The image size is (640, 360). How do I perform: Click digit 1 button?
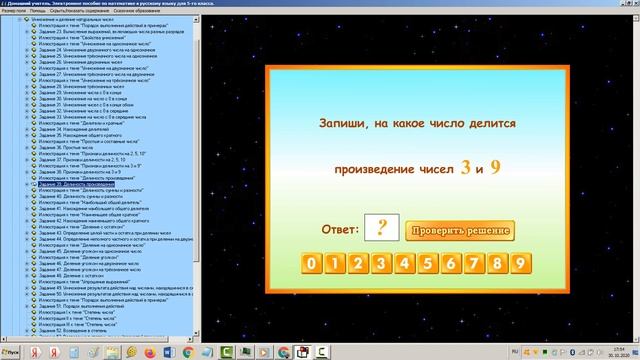coord(335,263)
